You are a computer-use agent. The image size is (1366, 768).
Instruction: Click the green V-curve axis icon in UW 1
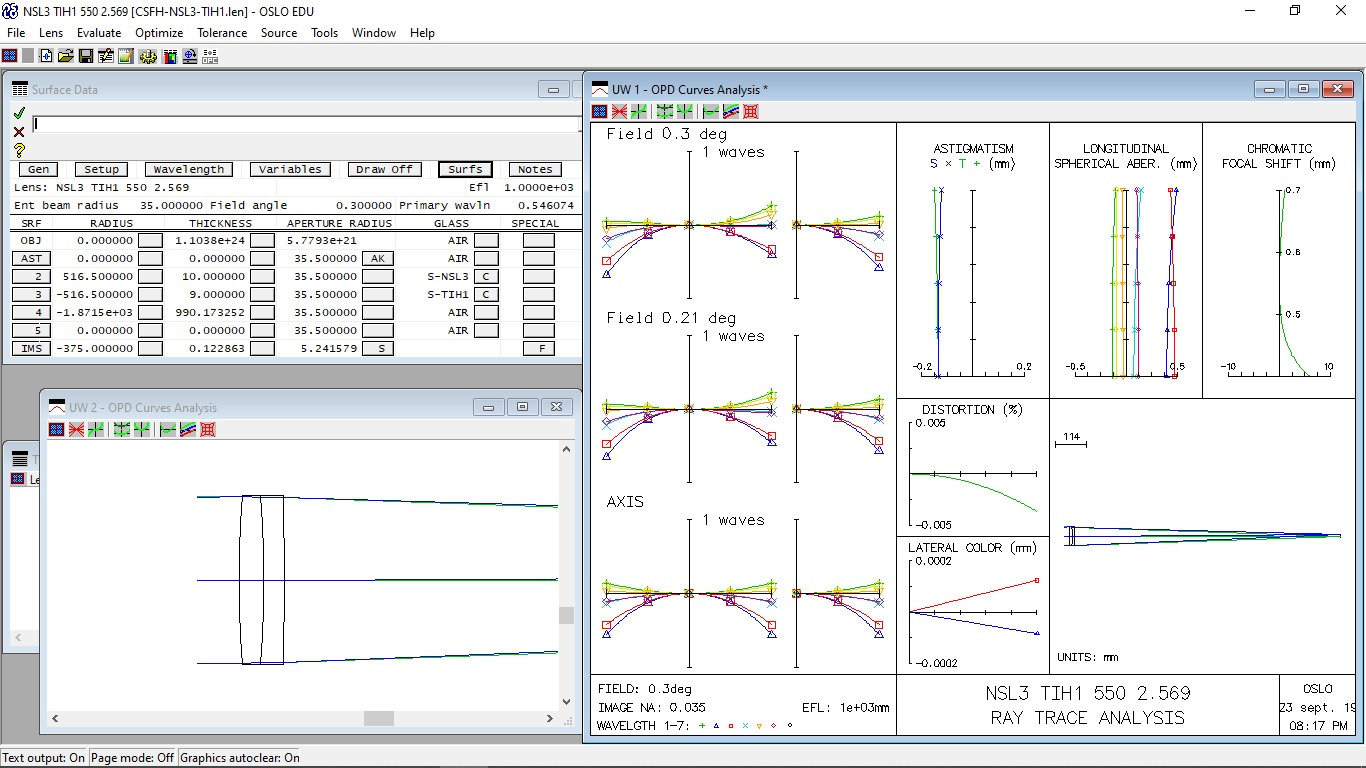click(x=685, y=112)
